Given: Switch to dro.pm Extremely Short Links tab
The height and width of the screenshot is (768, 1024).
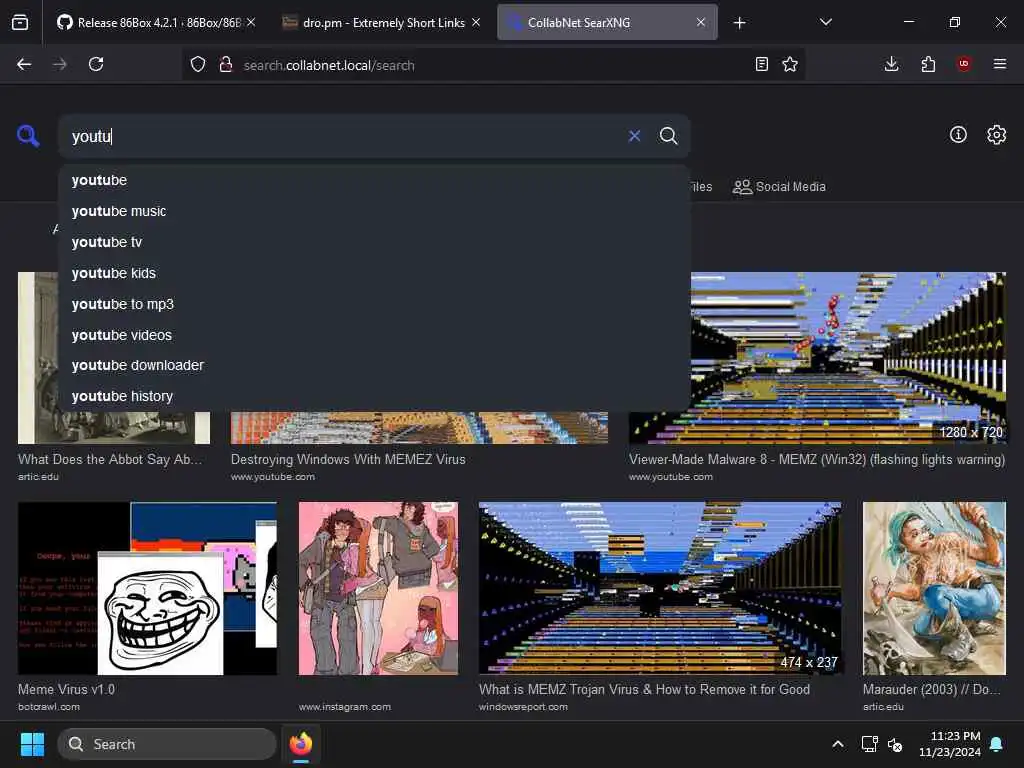Looking at the screenshot, I should click(x=381, y=22).
